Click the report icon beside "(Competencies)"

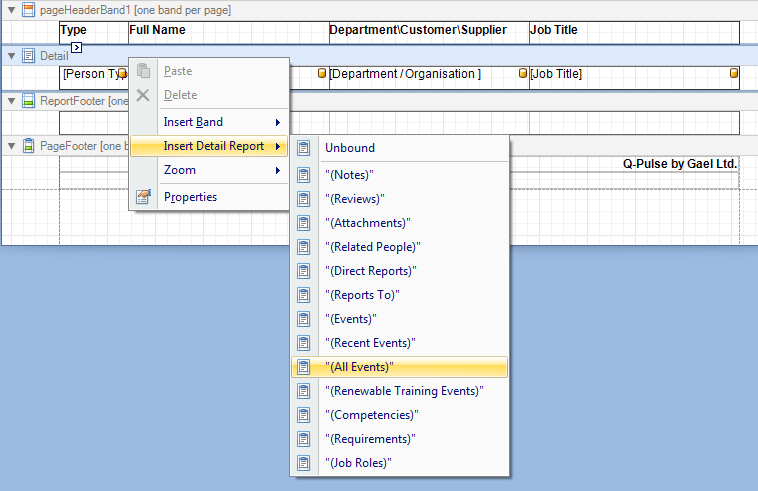point(304,415)
